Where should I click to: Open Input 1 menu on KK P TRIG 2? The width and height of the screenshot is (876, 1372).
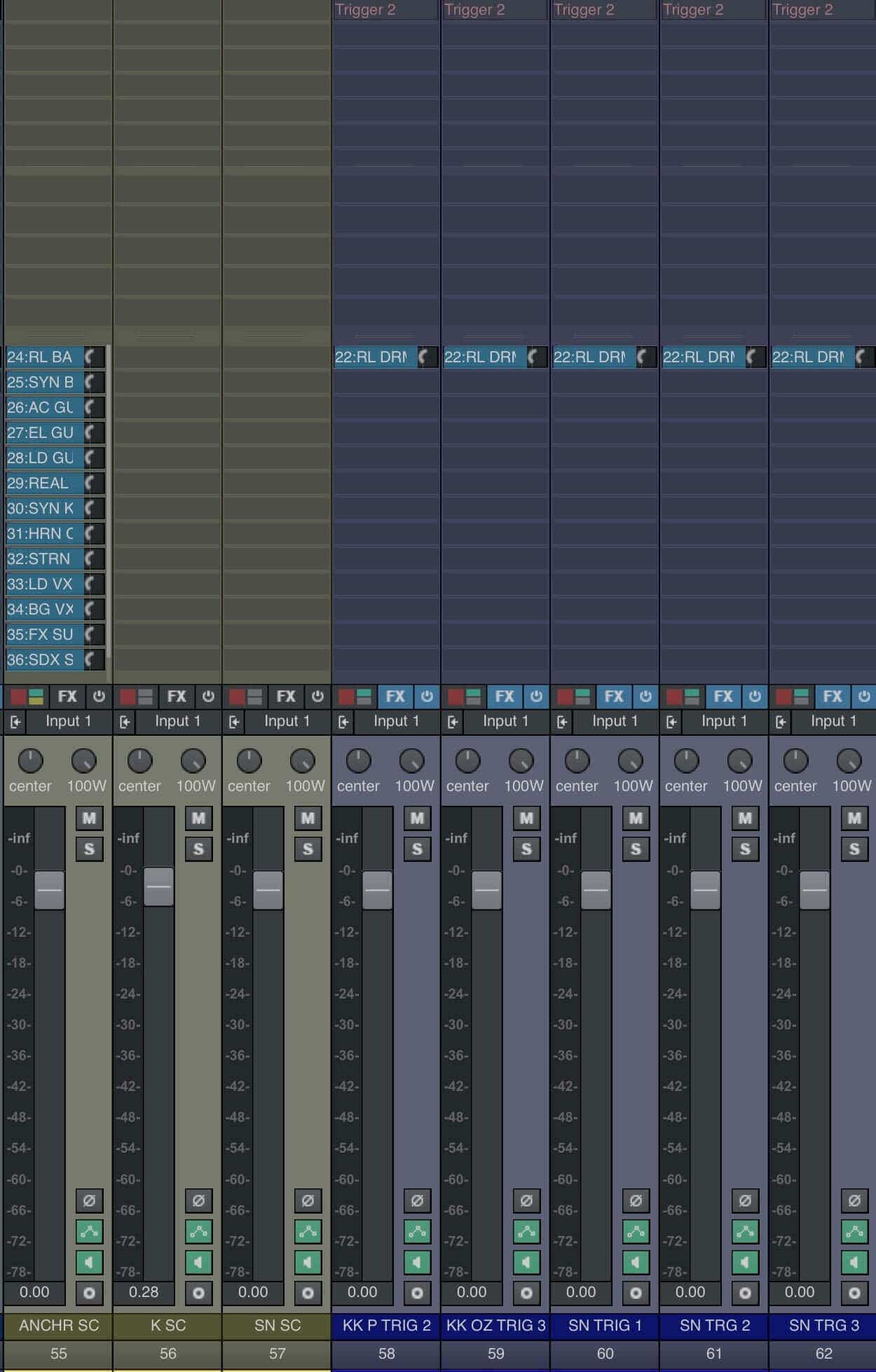396,721
